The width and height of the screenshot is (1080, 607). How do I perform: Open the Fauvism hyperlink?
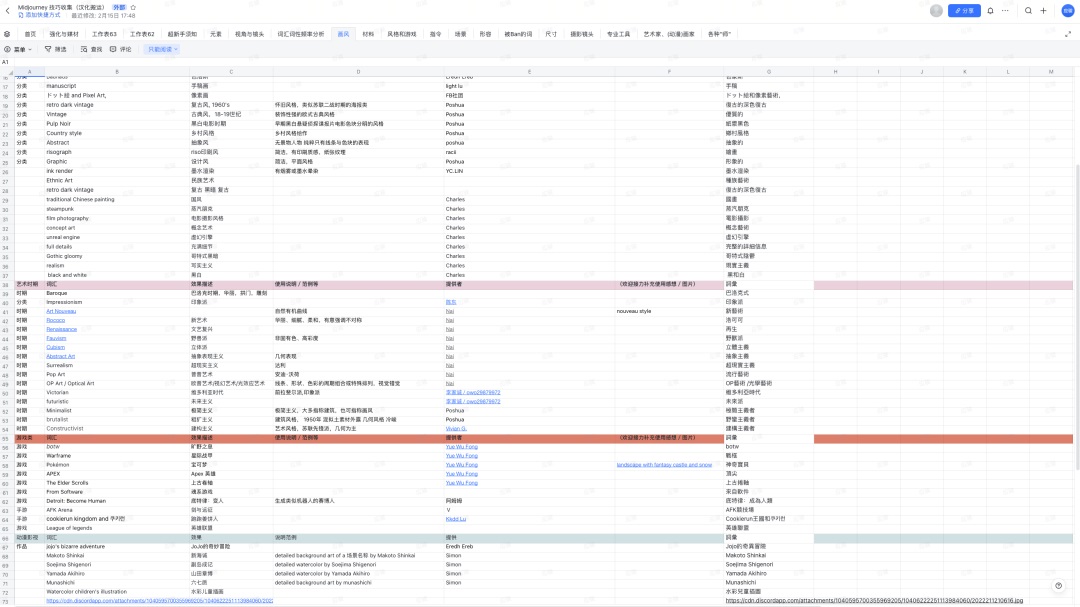[x=56, y=338]
